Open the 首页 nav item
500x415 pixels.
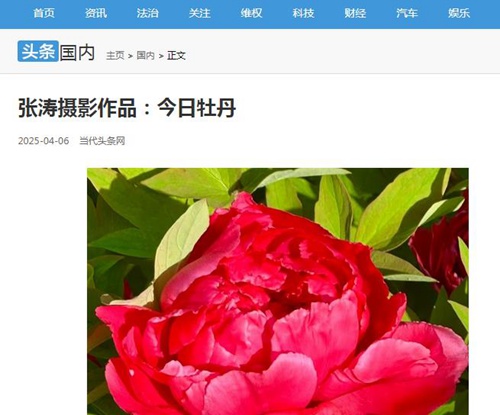click(44, 13)
